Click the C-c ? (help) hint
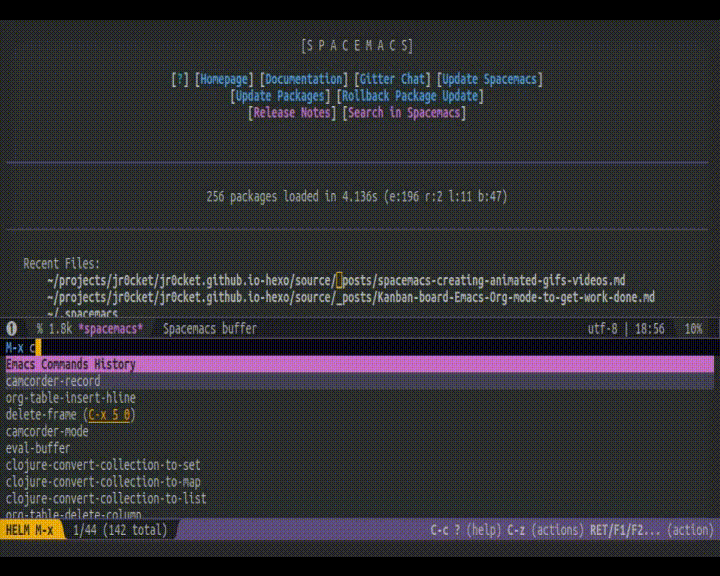This screenshot has height=576, width=720. tap(466, 530)
